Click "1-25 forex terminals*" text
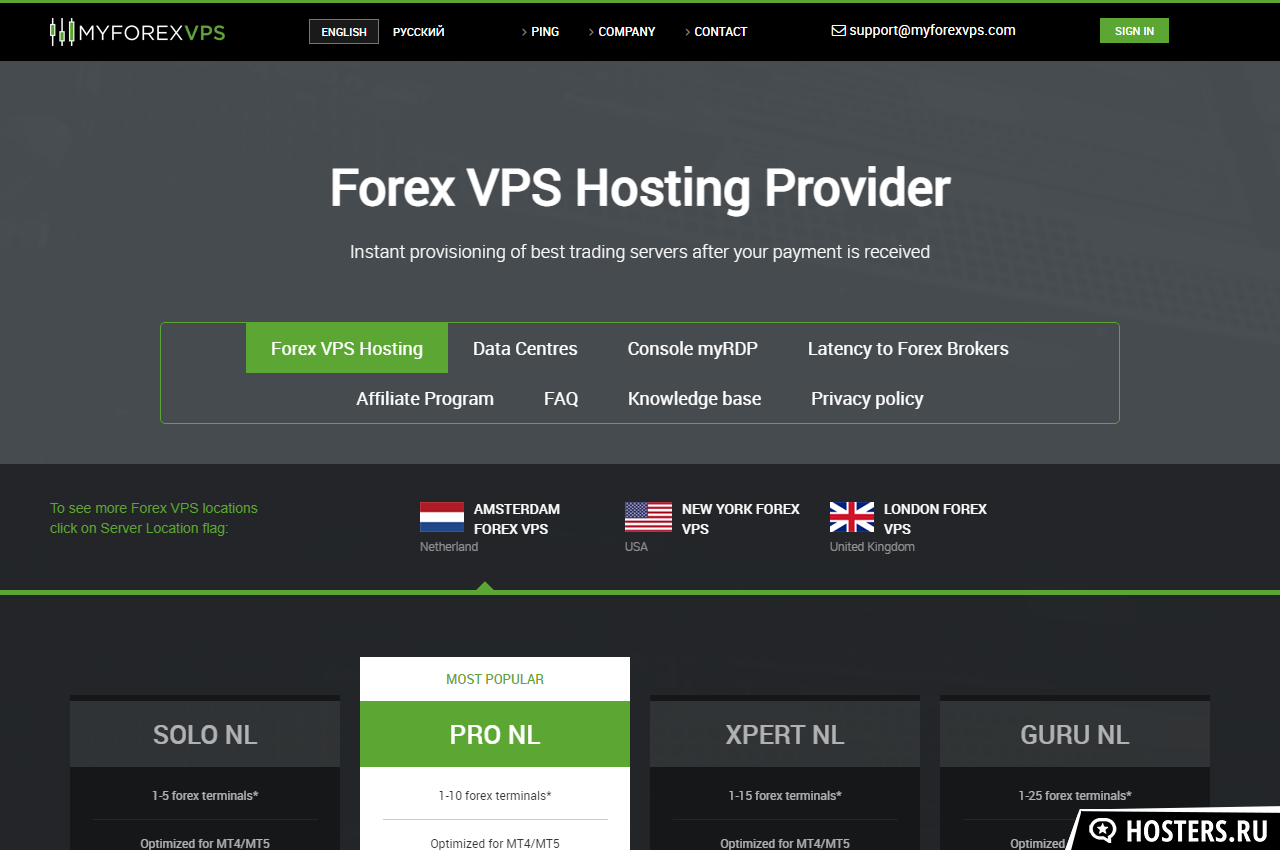 (x=1075, y=796)
